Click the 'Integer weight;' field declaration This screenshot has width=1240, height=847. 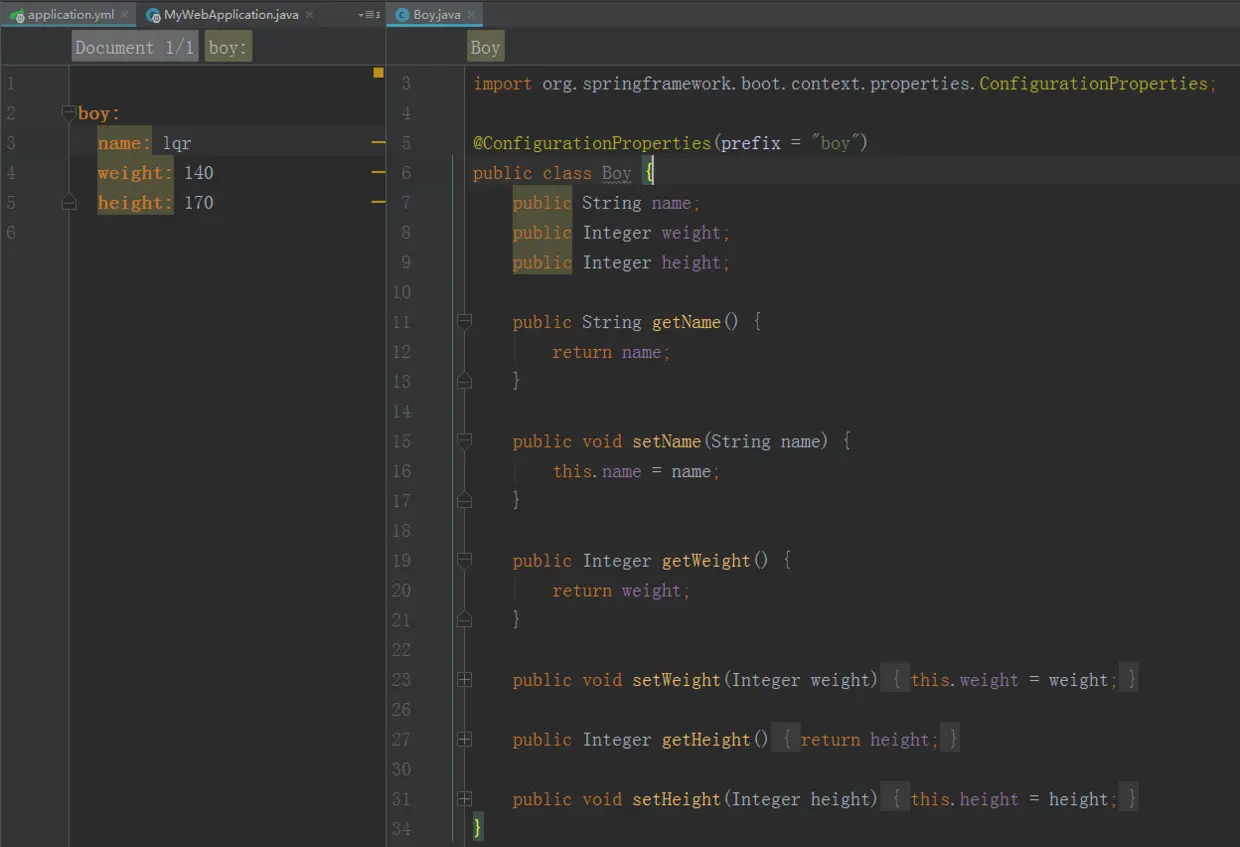coord(656,233)
